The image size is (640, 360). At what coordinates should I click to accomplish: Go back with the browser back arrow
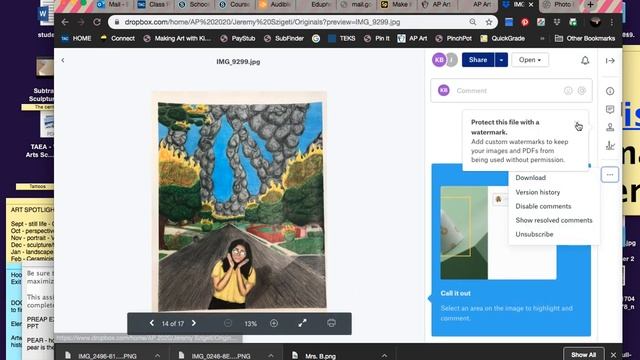point(65,22)
